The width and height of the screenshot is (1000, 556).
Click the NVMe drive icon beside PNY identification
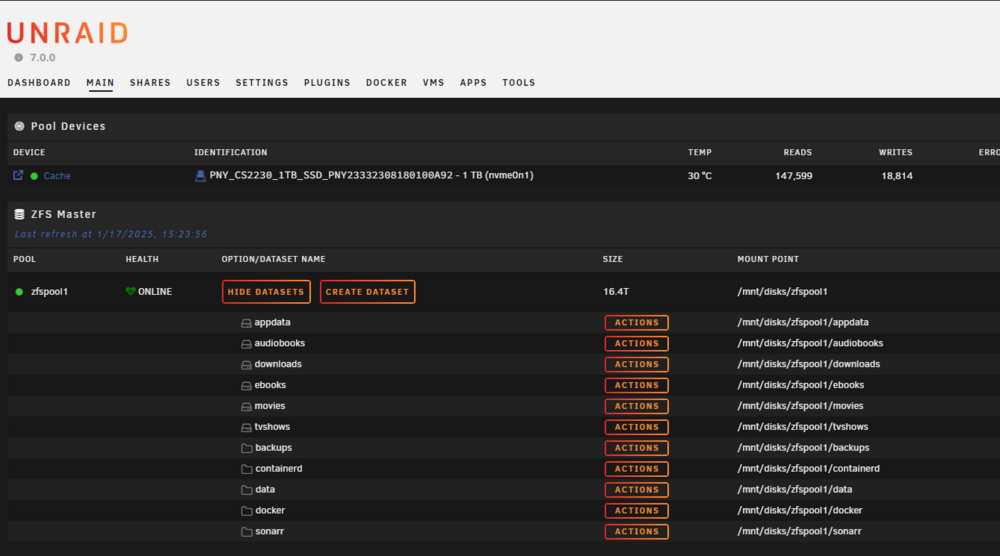[200, 176]
